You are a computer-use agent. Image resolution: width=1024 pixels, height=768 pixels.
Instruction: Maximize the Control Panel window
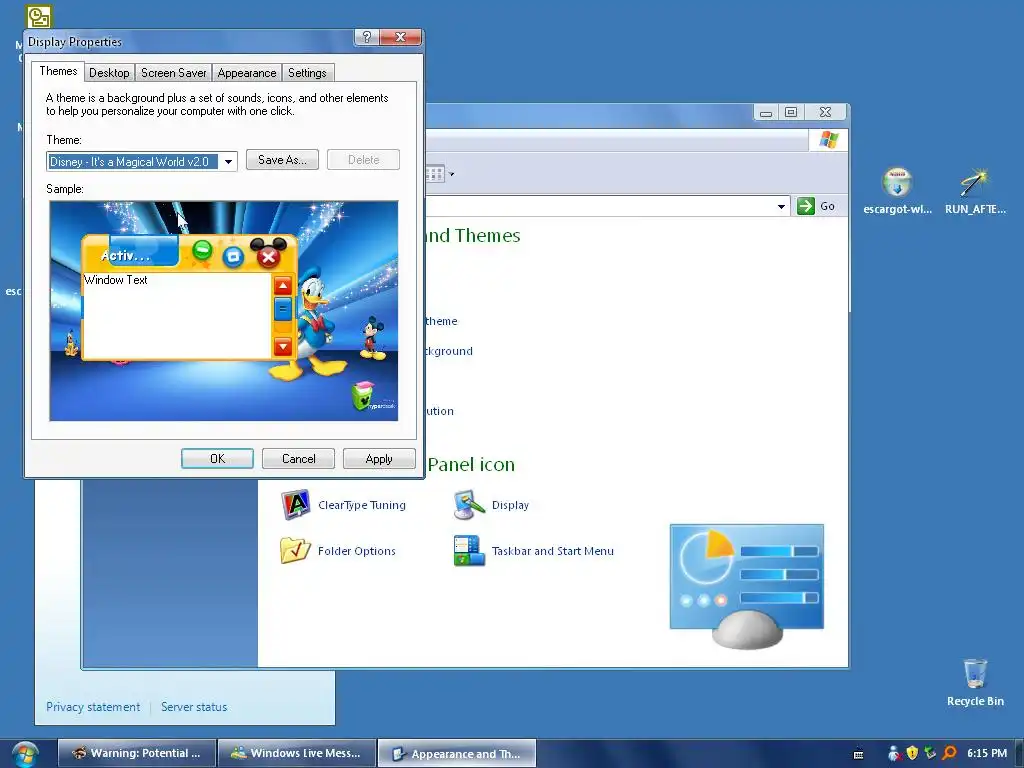791,112
